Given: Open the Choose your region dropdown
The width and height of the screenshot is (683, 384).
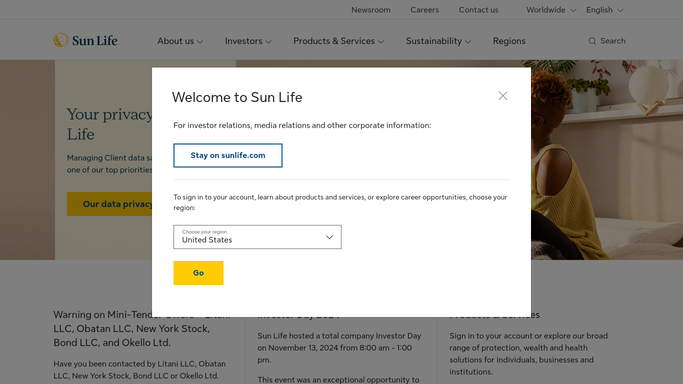Looking at the screenshot, I should click(257, 237).
